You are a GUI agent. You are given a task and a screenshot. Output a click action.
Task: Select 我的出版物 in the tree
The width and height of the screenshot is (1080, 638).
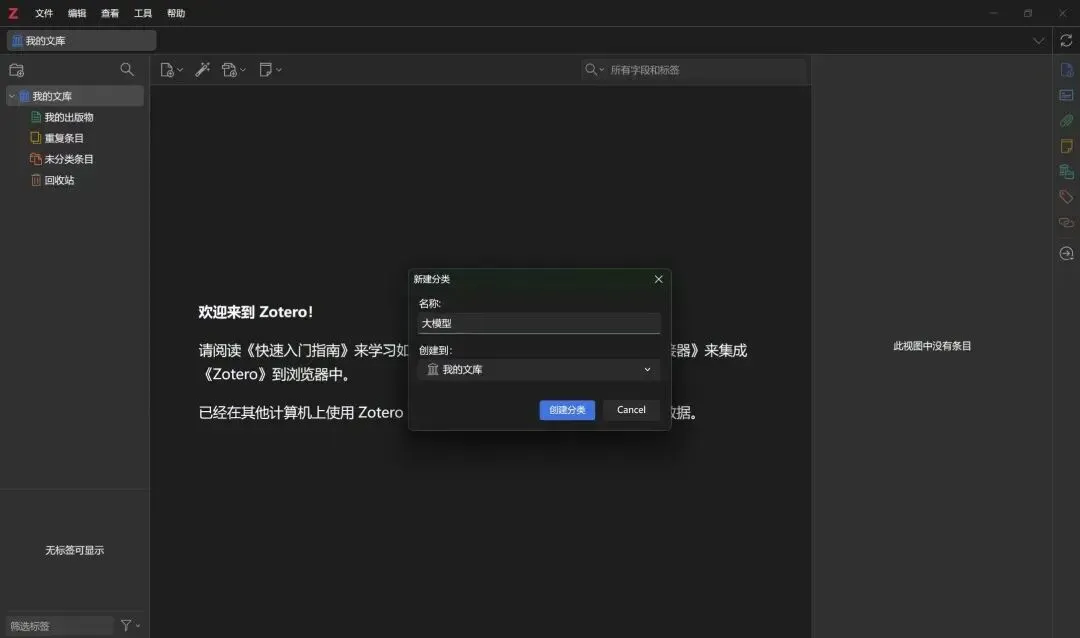coord(69,117)
